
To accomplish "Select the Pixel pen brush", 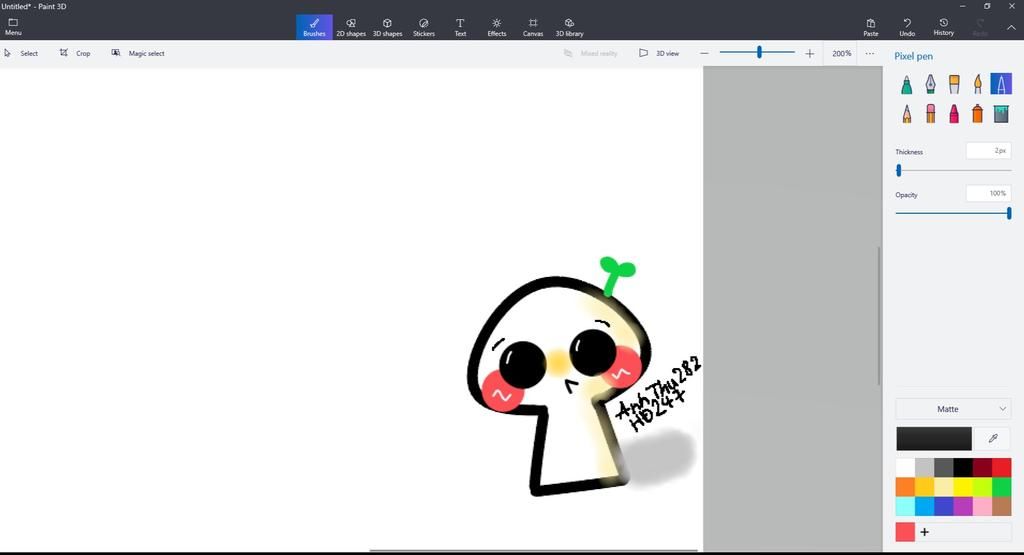I will (1001, 84).
